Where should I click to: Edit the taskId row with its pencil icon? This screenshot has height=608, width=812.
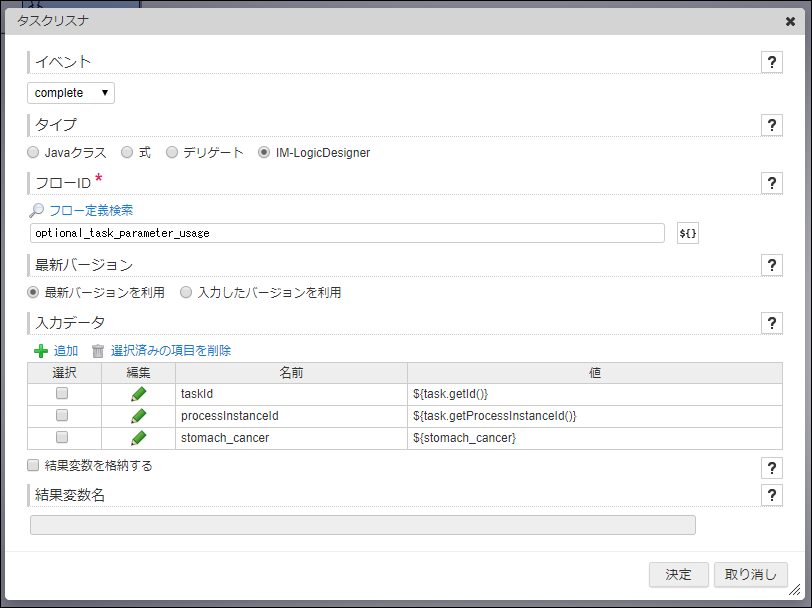139,393
